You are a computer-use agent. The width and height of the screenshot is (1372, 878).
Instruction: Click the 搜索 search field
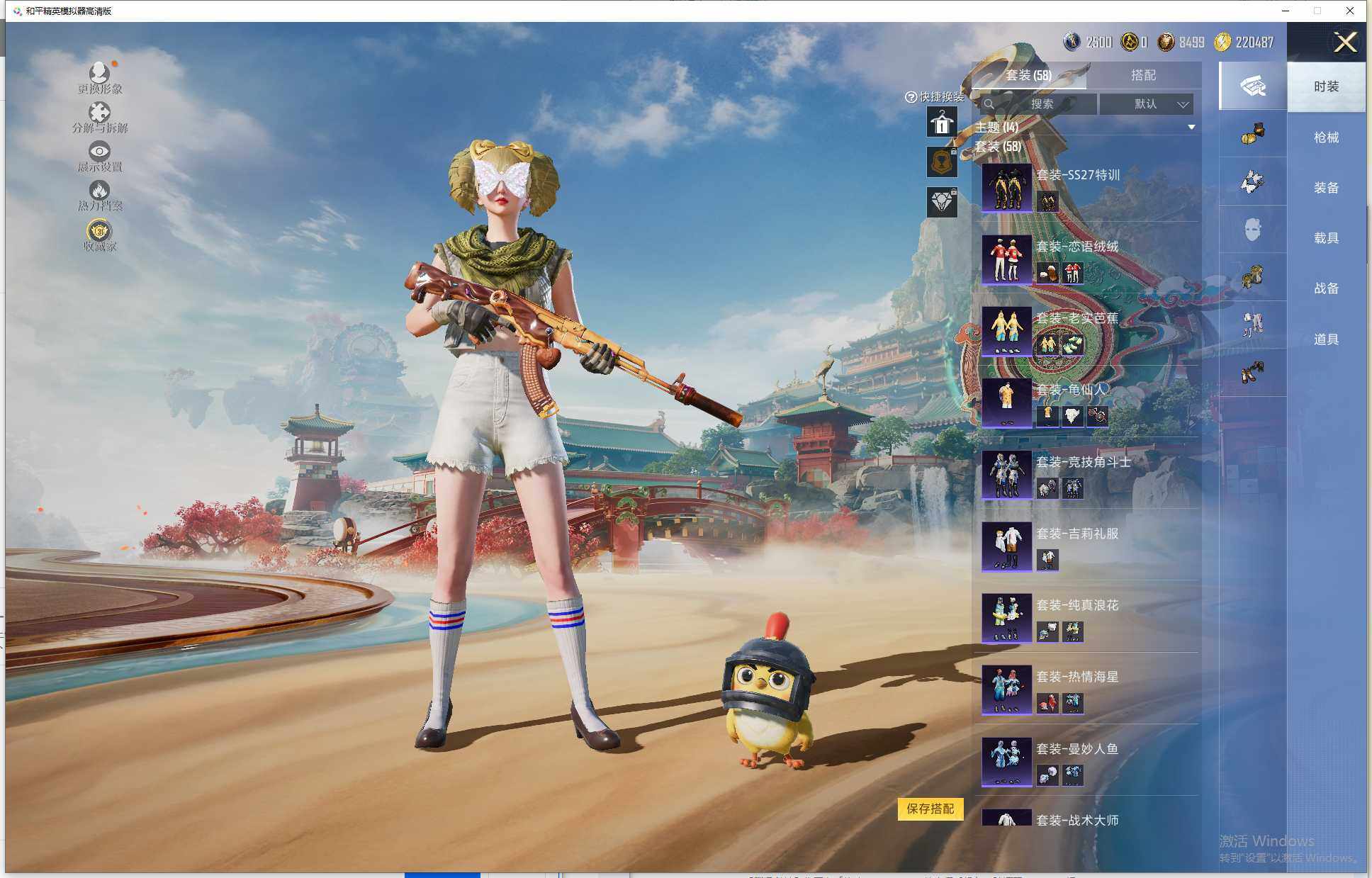pyautogui.click(x=1040, y=104)
